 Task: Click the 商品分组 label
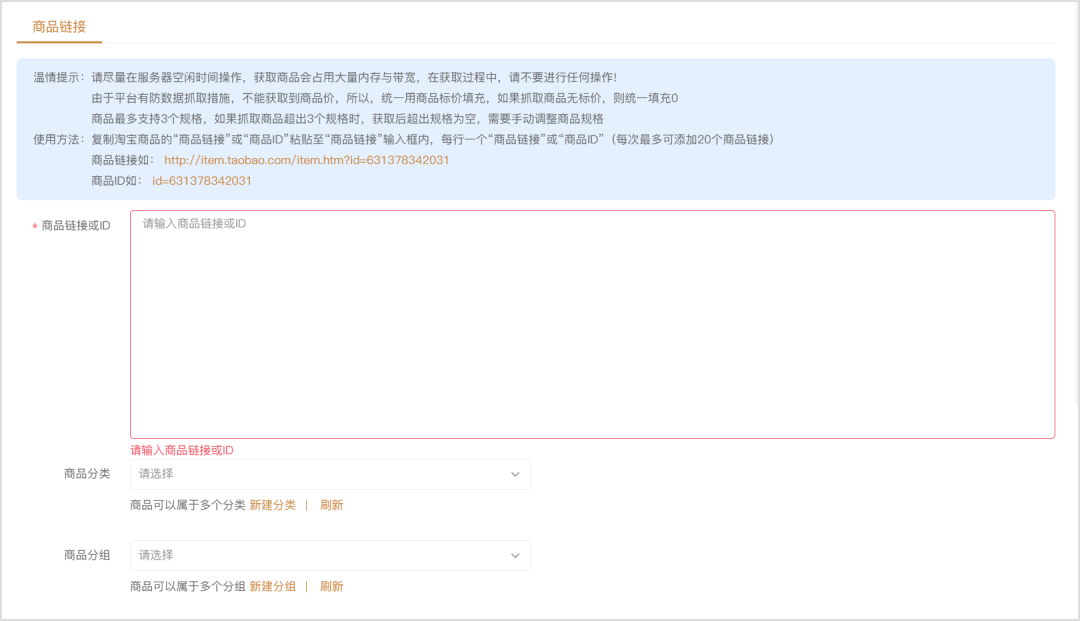[87, 555]
